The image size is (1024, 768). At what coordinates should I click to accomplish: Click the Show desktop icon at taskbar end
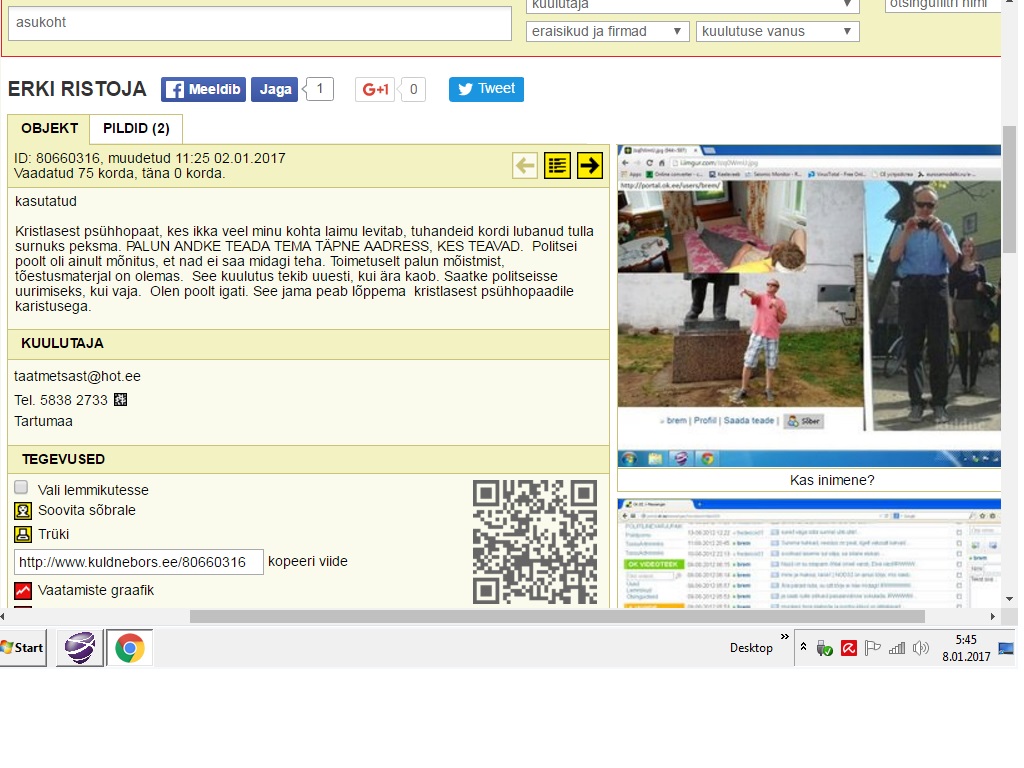pos(1006,648)
